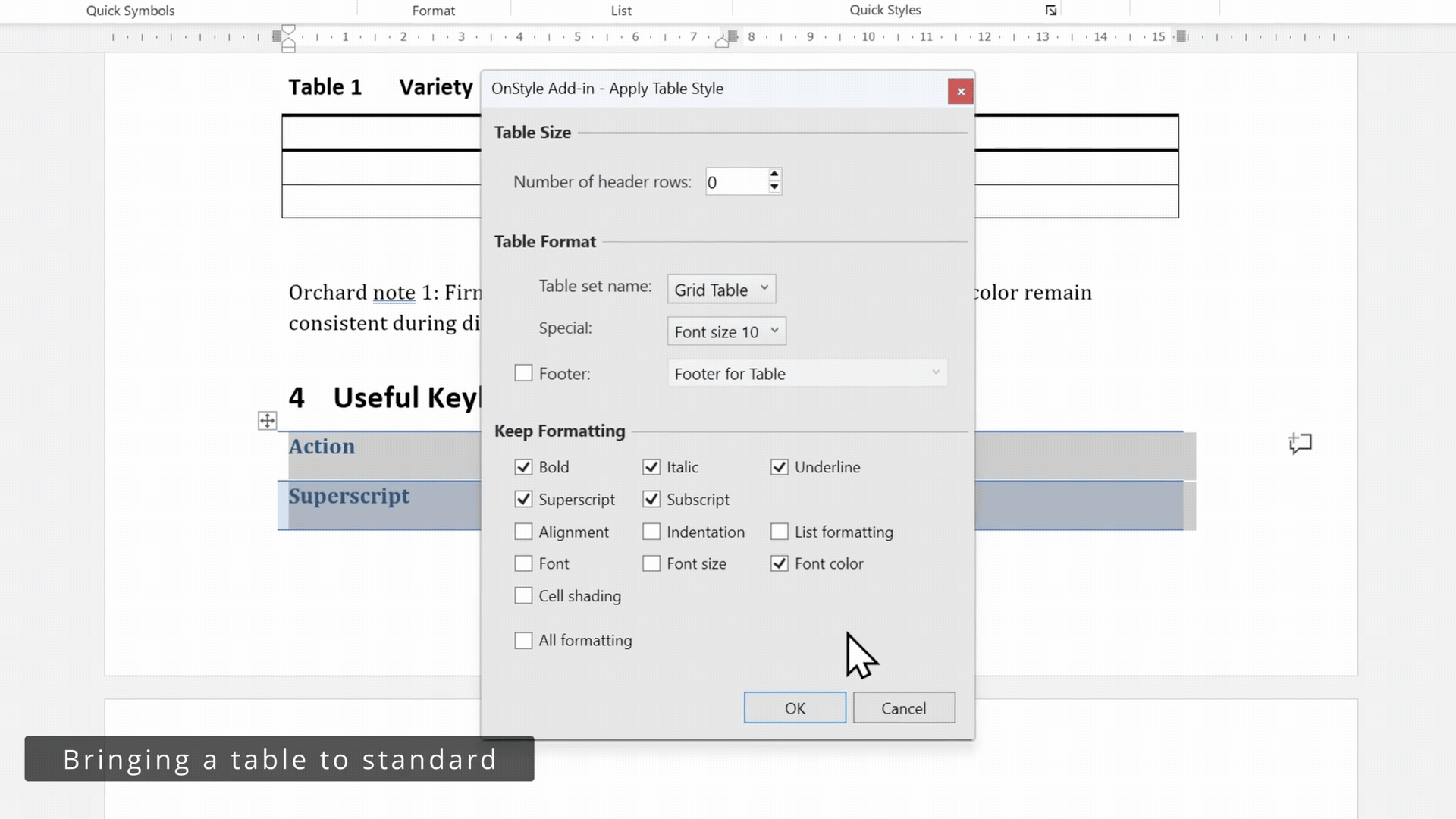Image resolution: width=1456 pixels, height=819 pixels.
Task: Increase number of header rows
Action: [x=774, y=174]
